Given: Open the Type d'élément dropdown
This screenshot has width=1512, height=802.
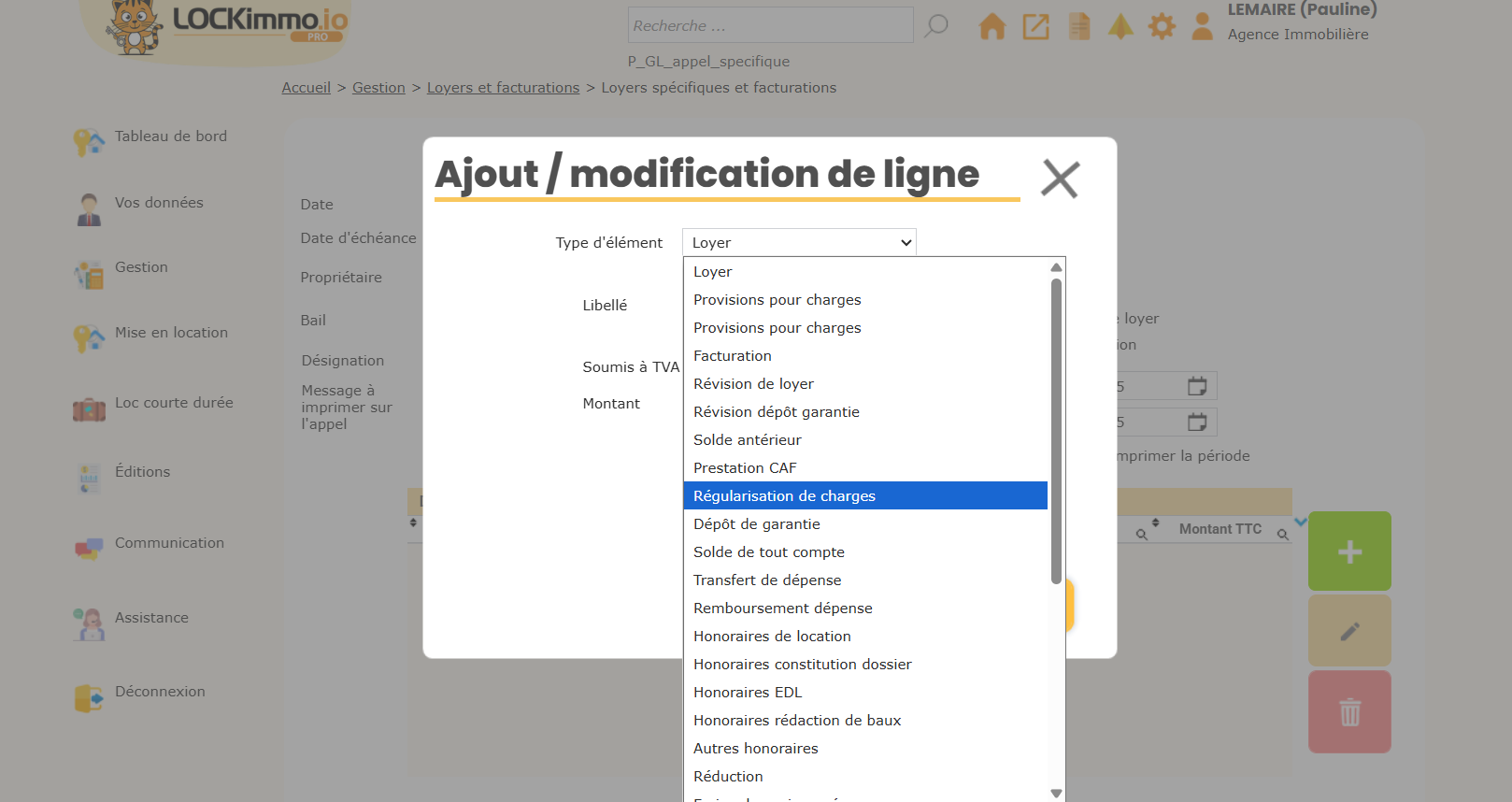Looking at the screenshot, I should click(799, 243).
